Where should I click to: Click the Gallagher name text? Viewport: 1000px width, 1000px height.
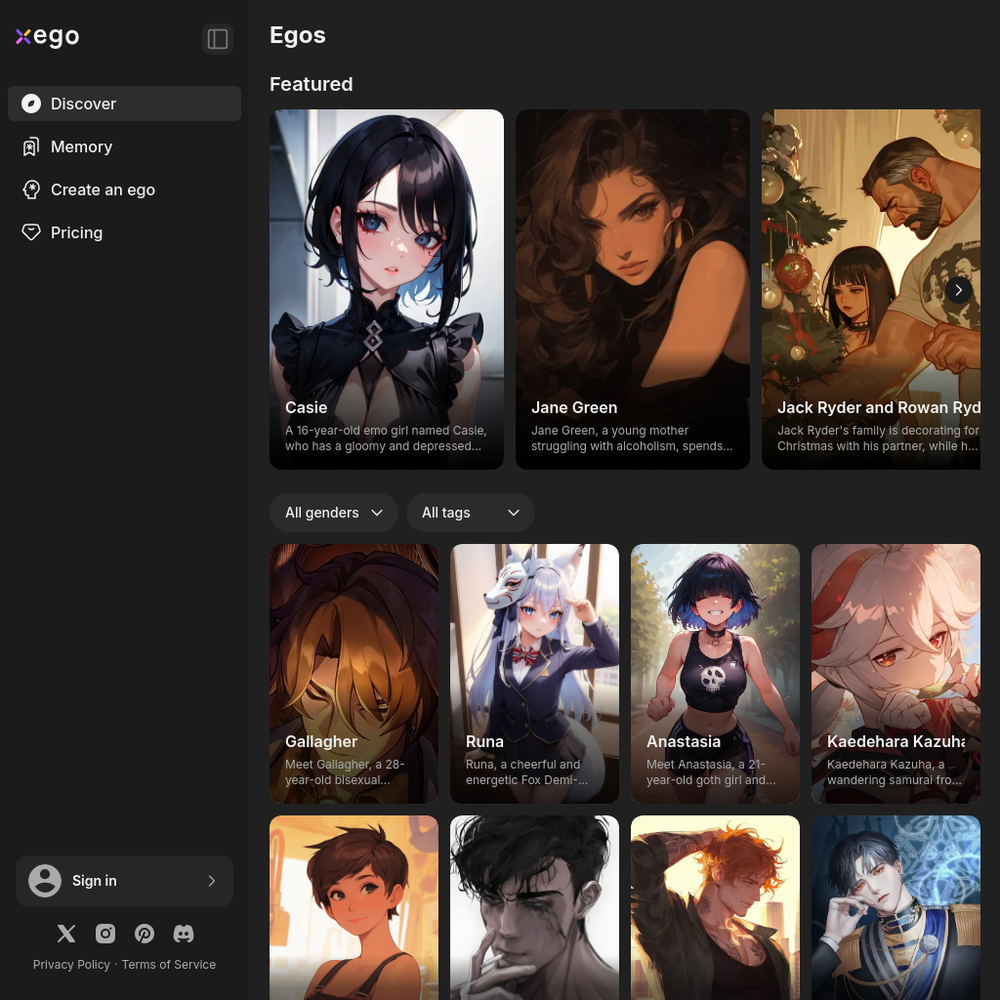321,742
